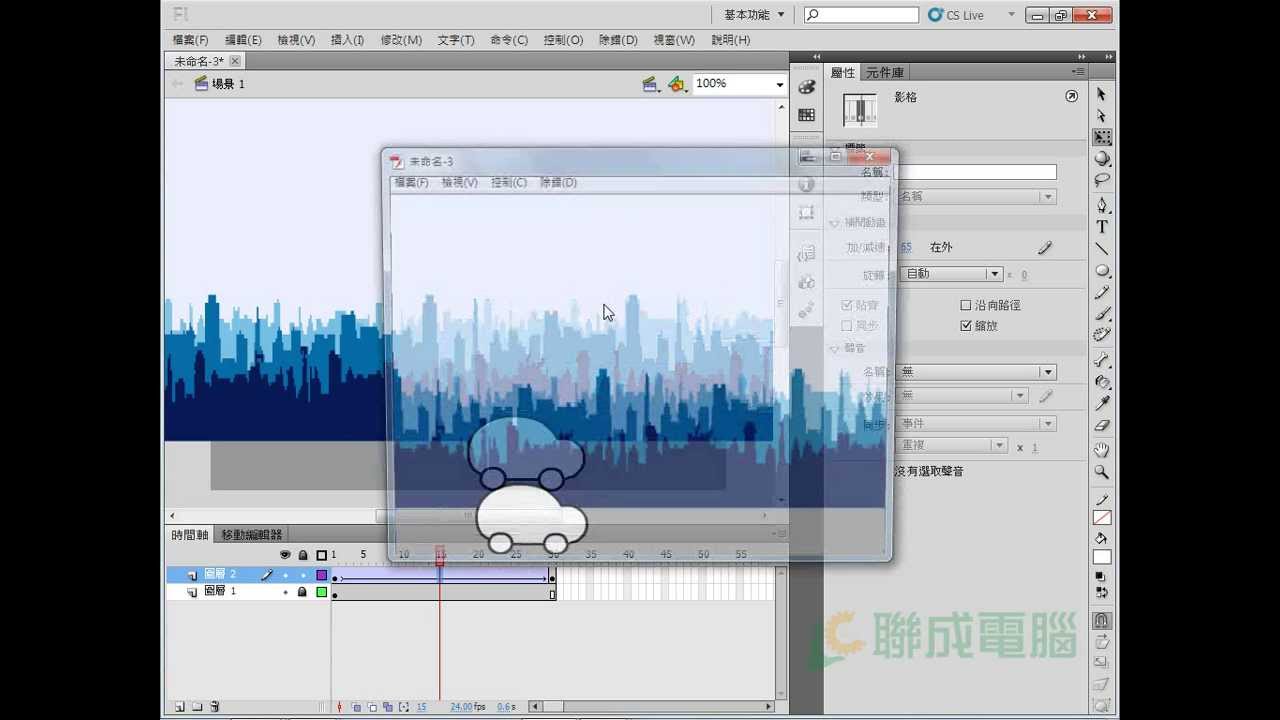Select the Deco tool
Viewport: 1280px width, 720px height.
pos(1101,336)
